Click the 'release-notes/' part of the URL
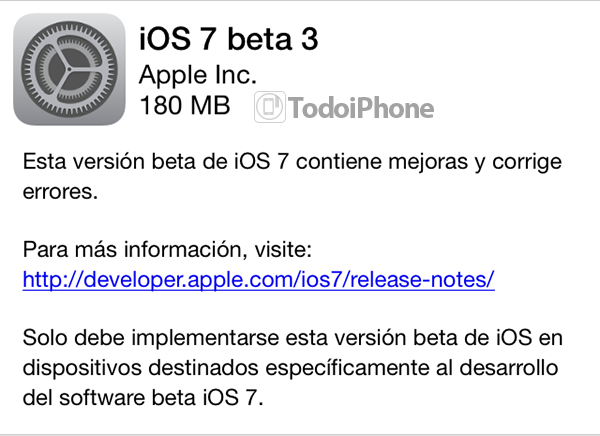This screenshot has width=600, height=436. point(422,279)
